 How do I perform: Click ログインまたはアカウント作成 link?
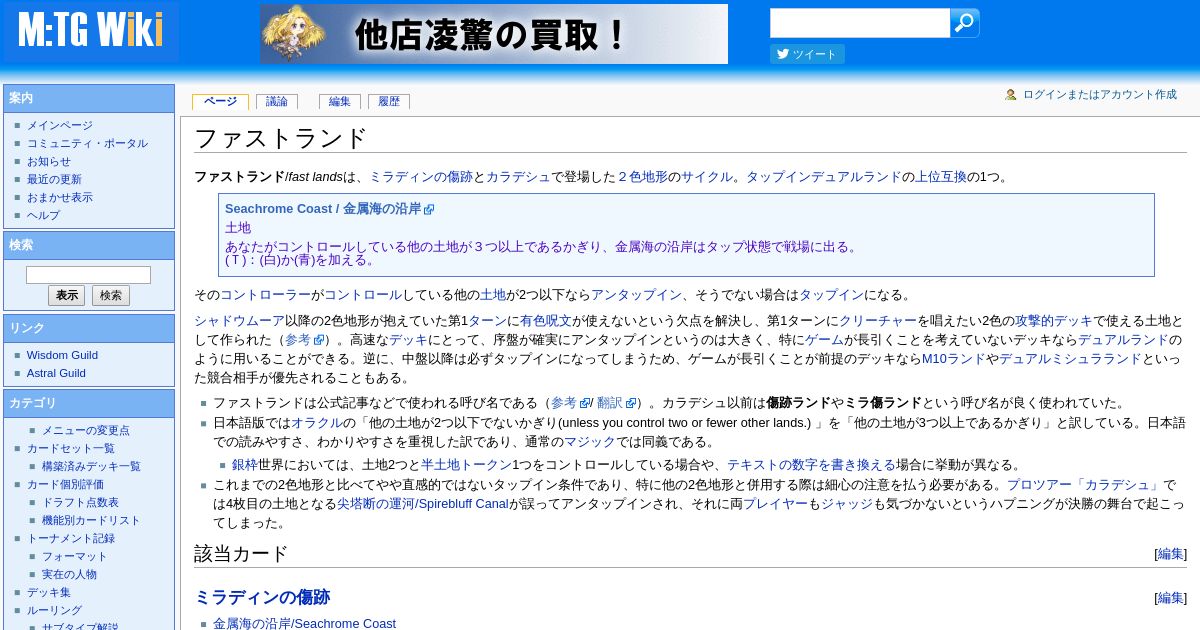[1100, 95]
